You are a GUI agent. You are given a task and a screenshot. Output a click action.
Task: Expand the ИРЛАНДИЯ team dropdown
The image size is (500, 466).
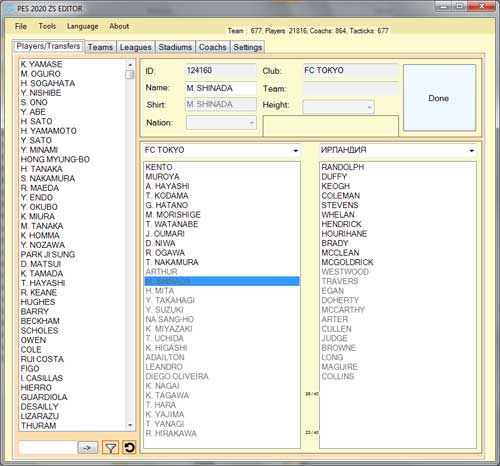point(471,151)
